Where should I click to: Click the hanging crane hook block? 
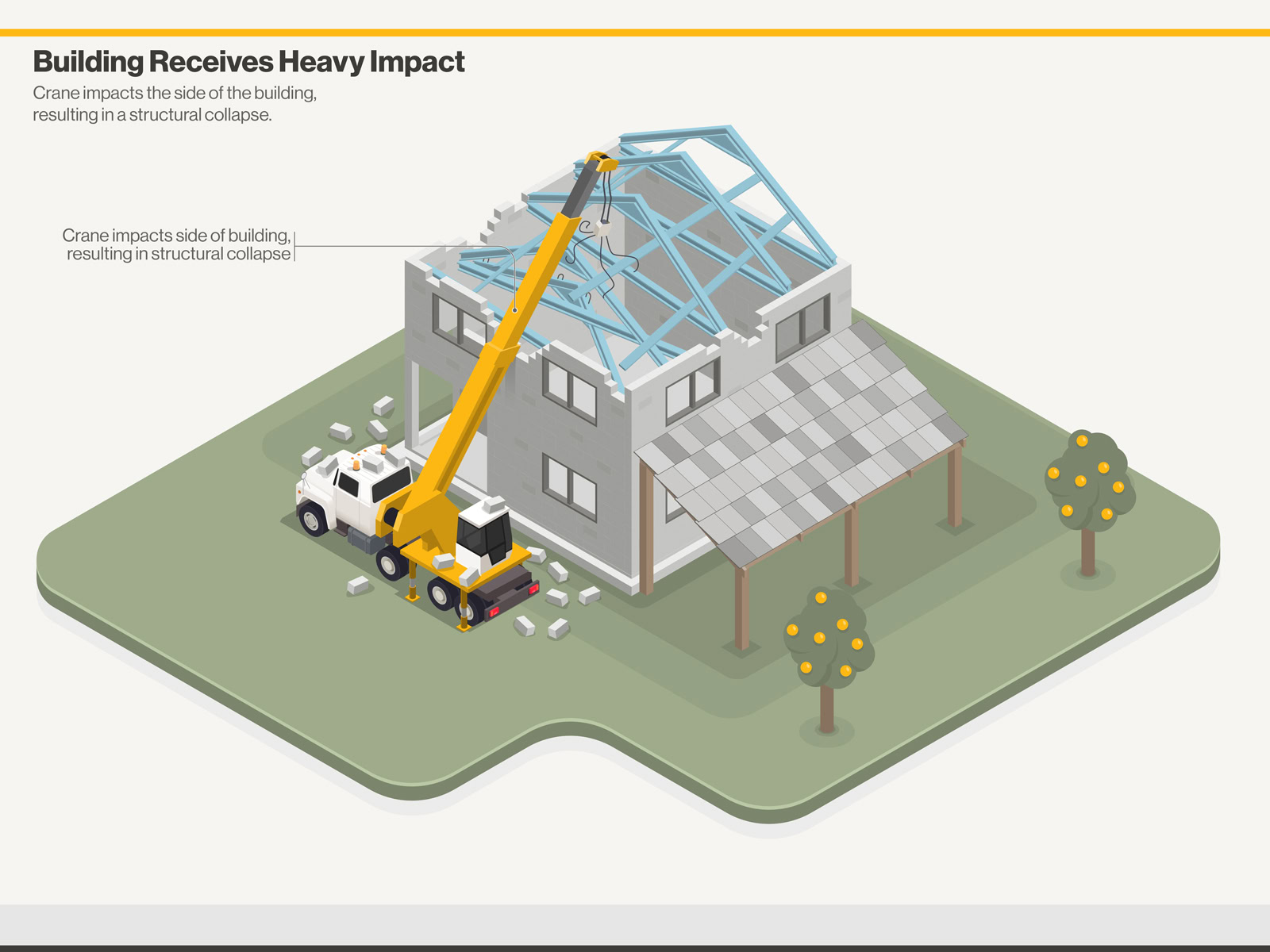click(x=603, y=228)
